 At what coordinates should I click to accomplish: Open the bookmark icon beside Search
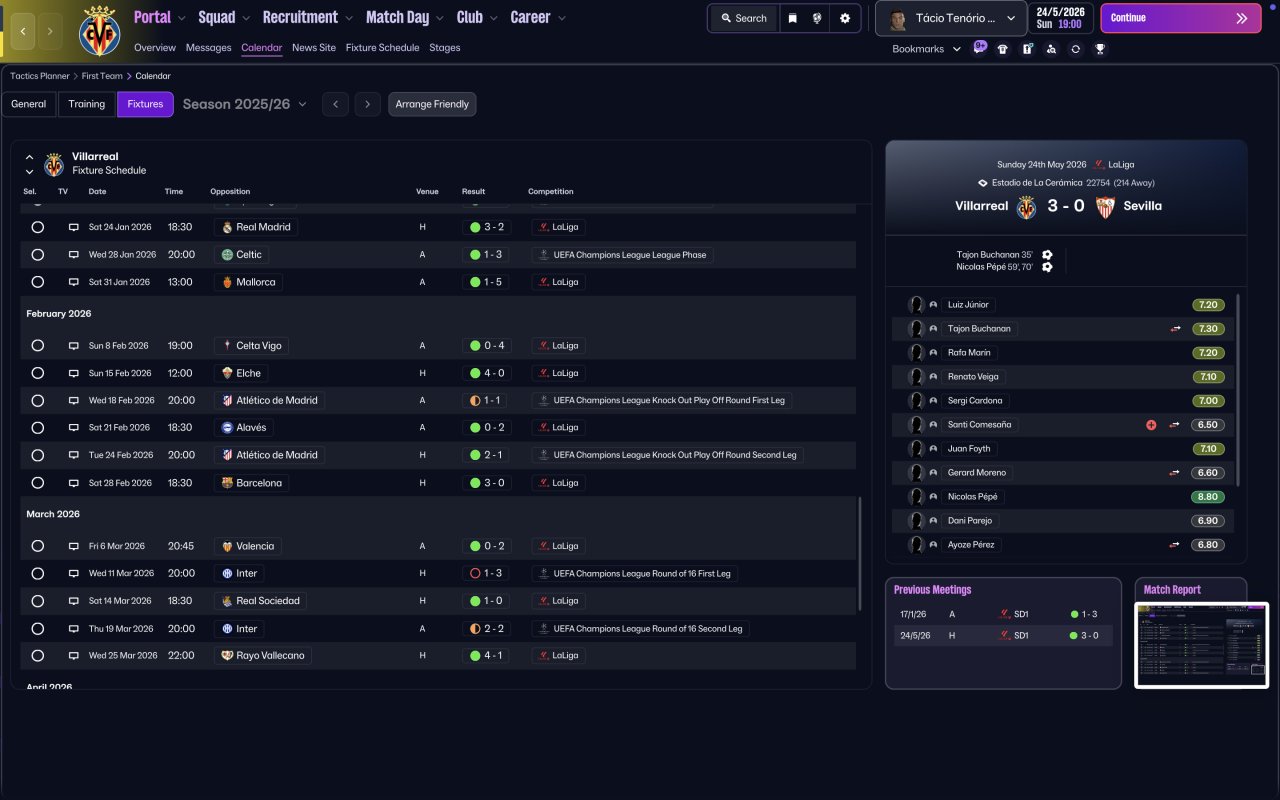coord(793,18)
